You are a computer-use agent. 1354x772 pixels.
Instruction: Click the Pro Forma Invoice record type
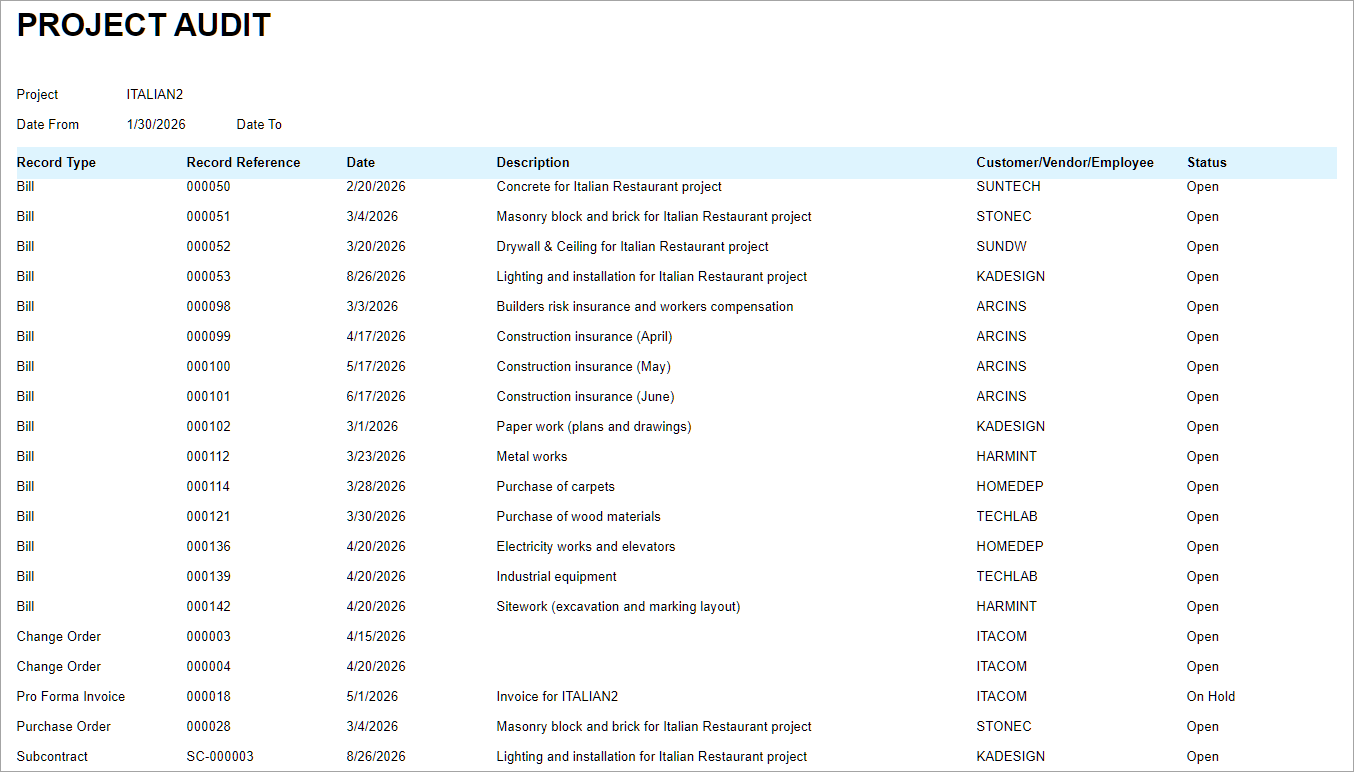pyautogui.click(x=71, y=696)
